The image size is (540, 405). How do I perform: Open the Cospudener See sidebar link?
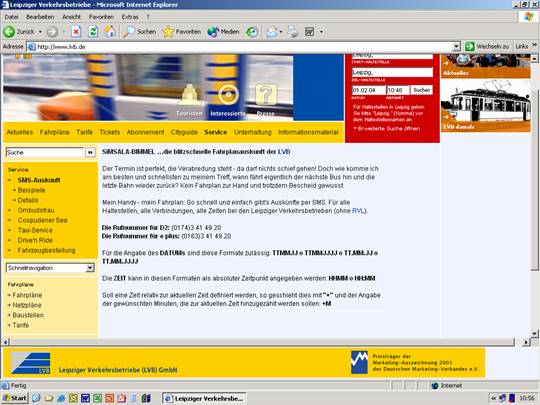(42, 220)
